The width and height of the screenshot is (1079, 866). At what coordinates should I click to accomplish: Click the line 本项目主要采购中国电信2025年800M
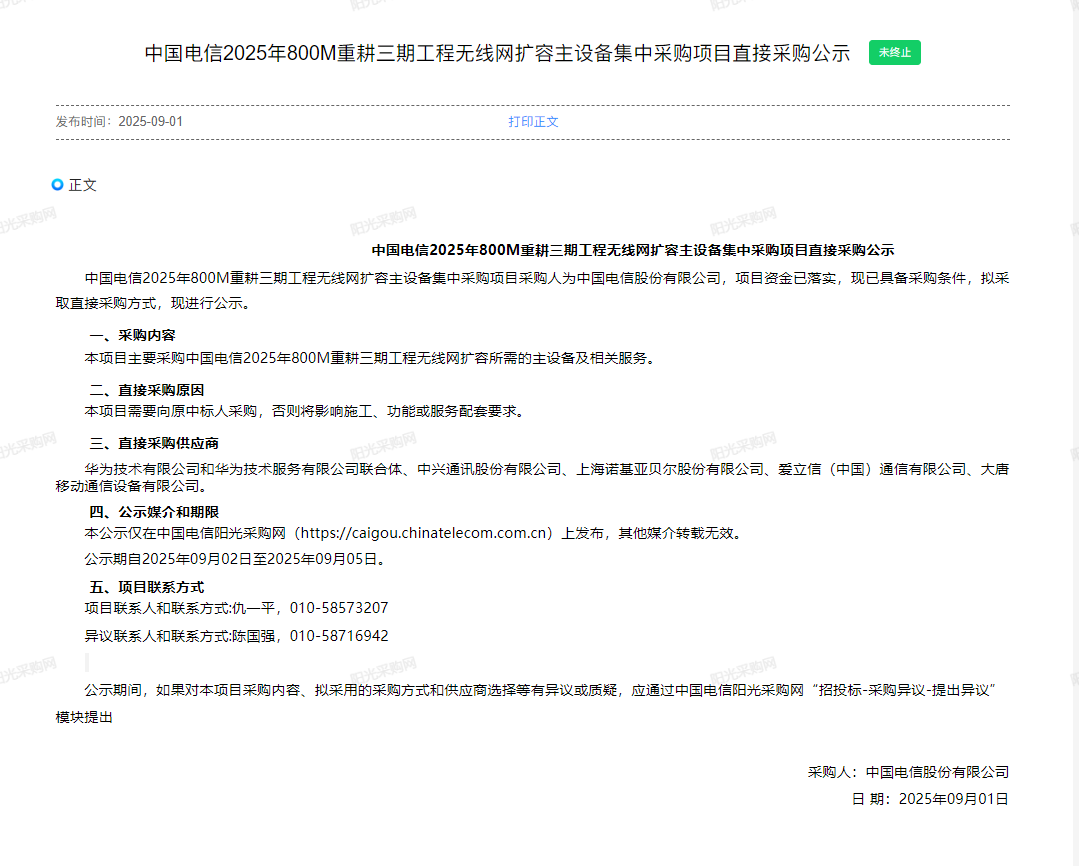[x=370, y=358]
